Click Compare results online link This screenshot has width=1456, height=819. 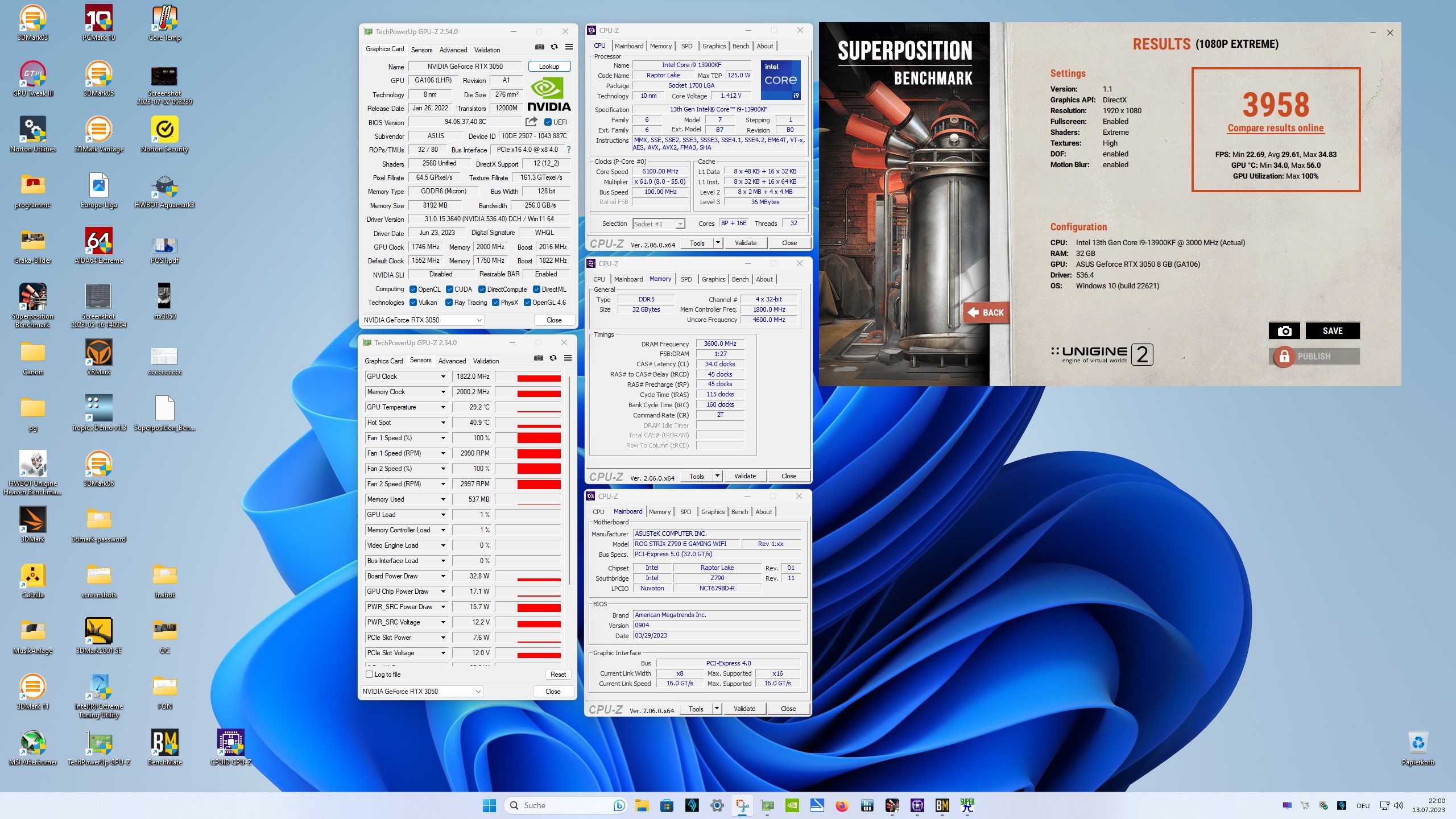(1276, 128)
